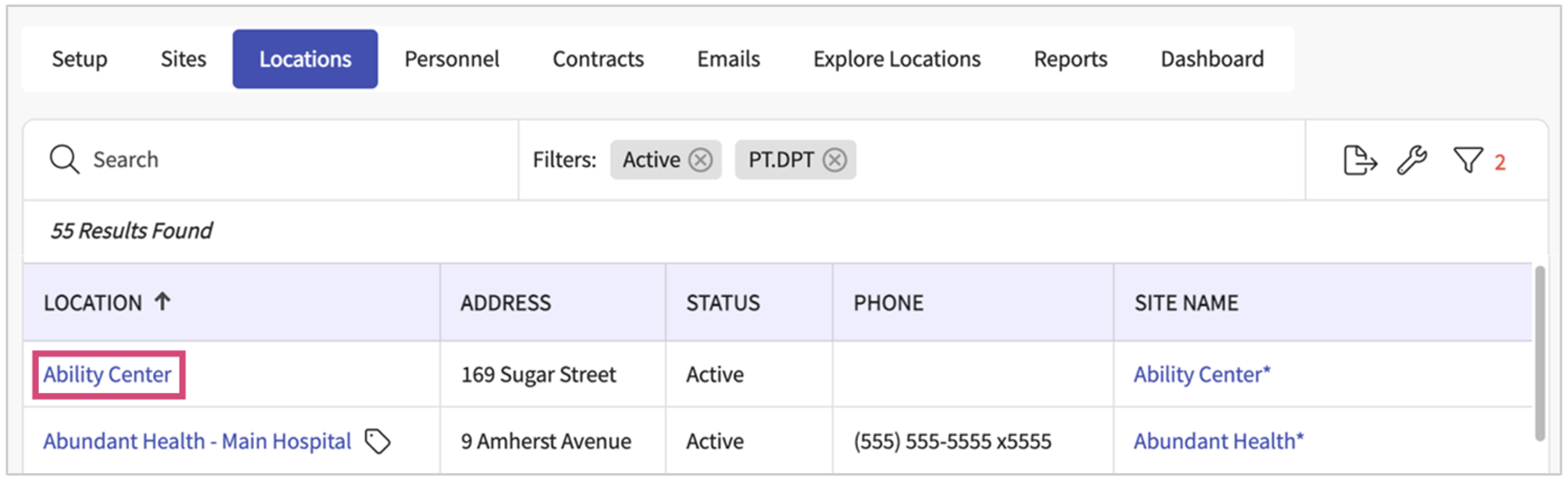Click the table's vertical scrollbar
The width and height of the screenshot is (1568, 482).
click(1539, 354)
